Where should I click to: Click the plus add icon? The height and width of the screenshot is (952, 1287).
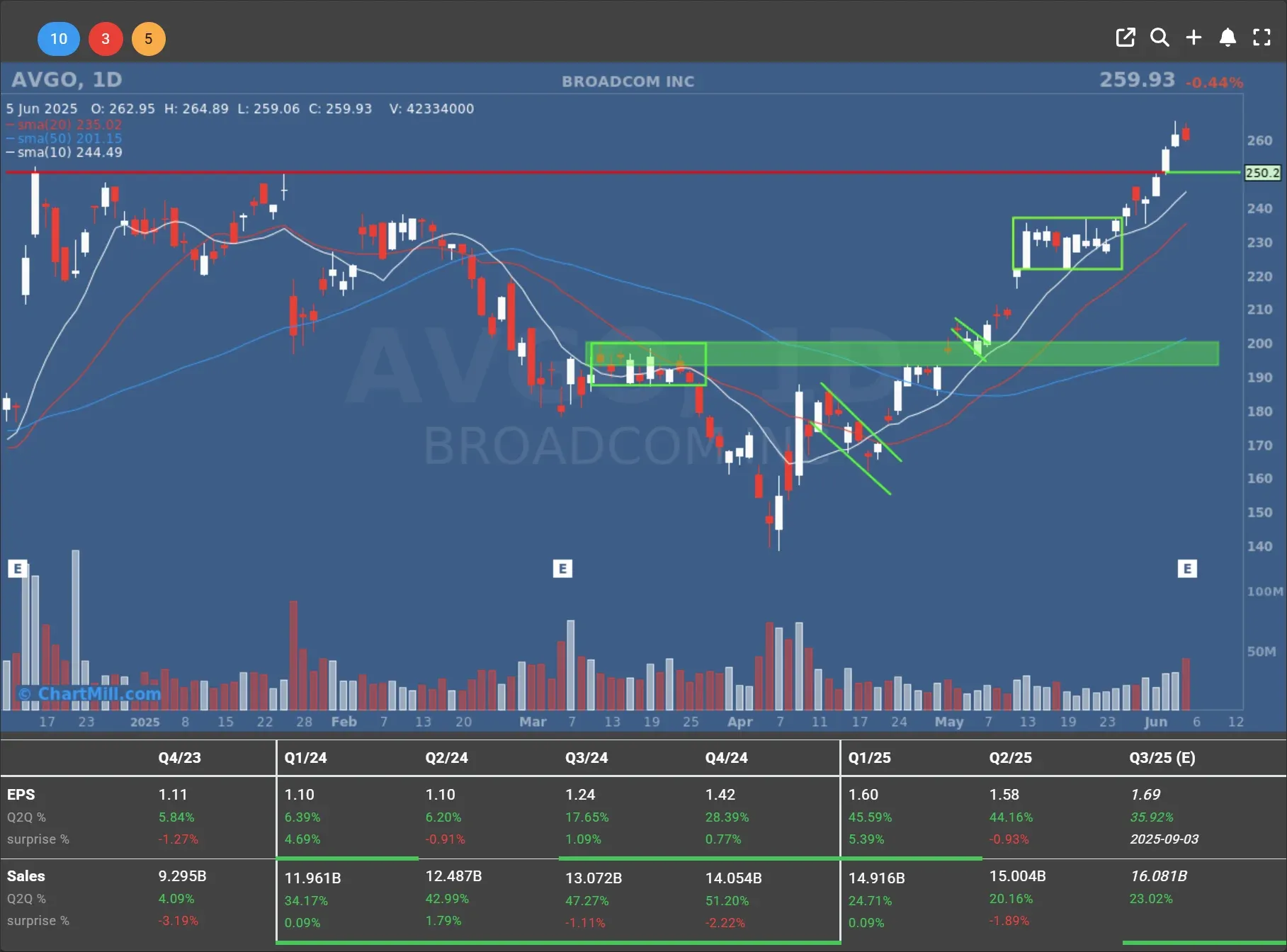[x=1194, y=38]
